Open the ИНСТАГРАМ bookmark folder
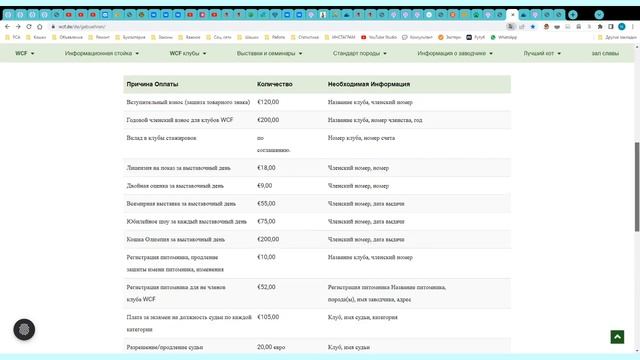This screenshot has height=360, width=640. click(340, 37)
